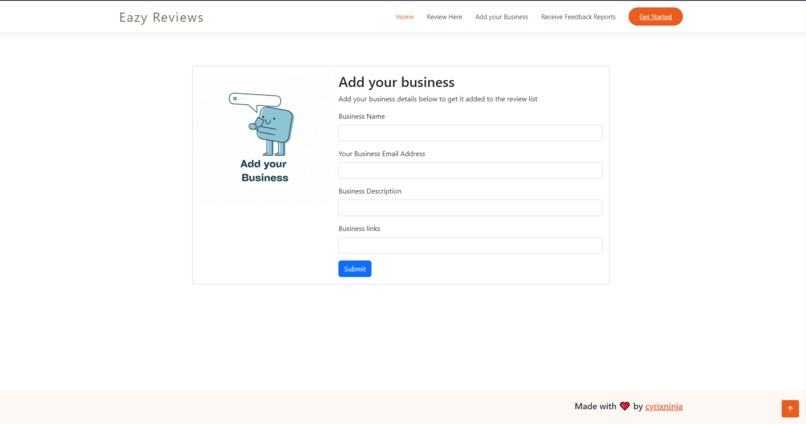Click the scroll-to-top arrow button

tap(790, 409)
